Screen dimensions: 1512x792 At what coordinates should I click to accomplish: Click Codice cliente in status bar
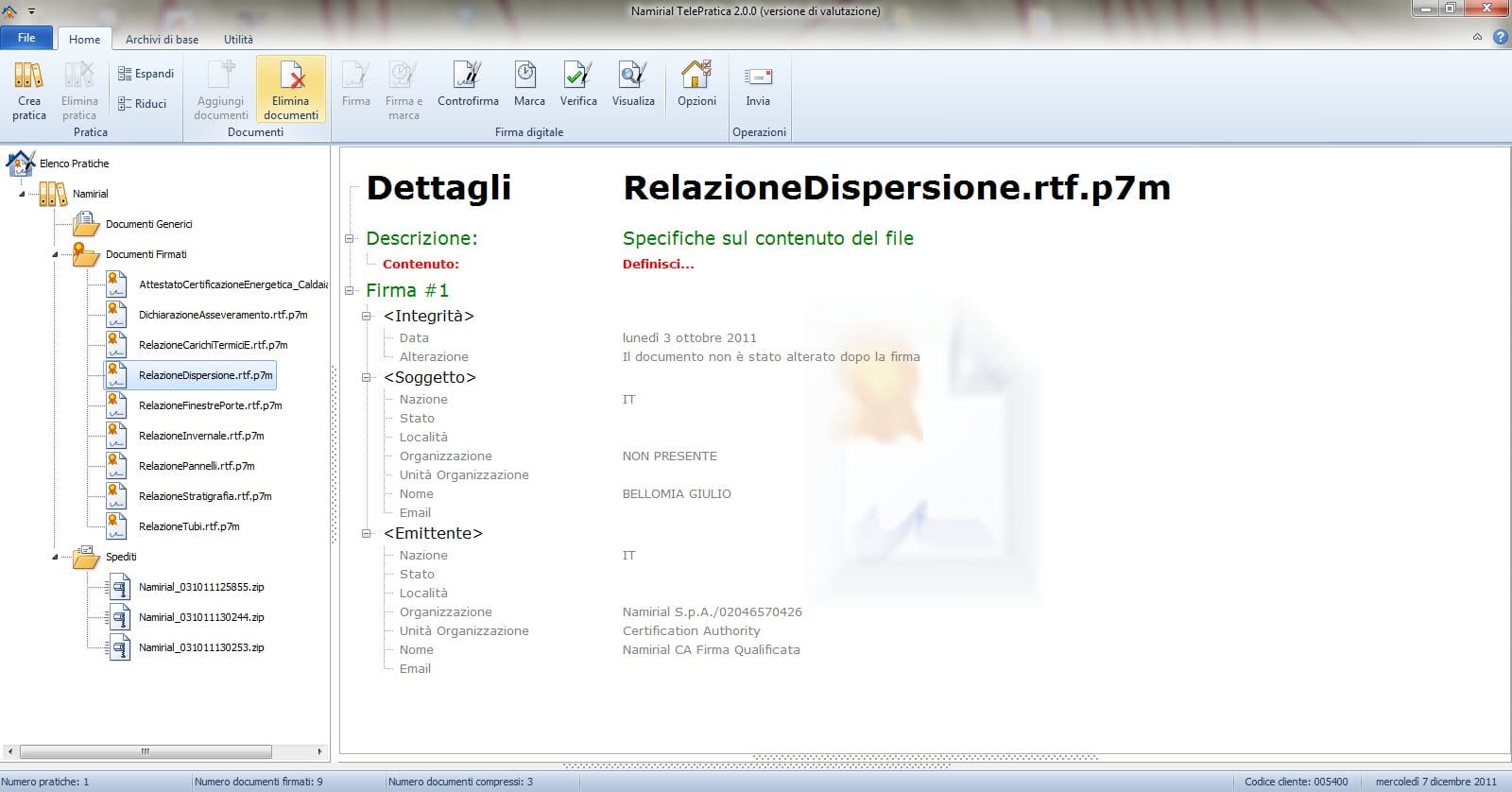pos(1297,782)
